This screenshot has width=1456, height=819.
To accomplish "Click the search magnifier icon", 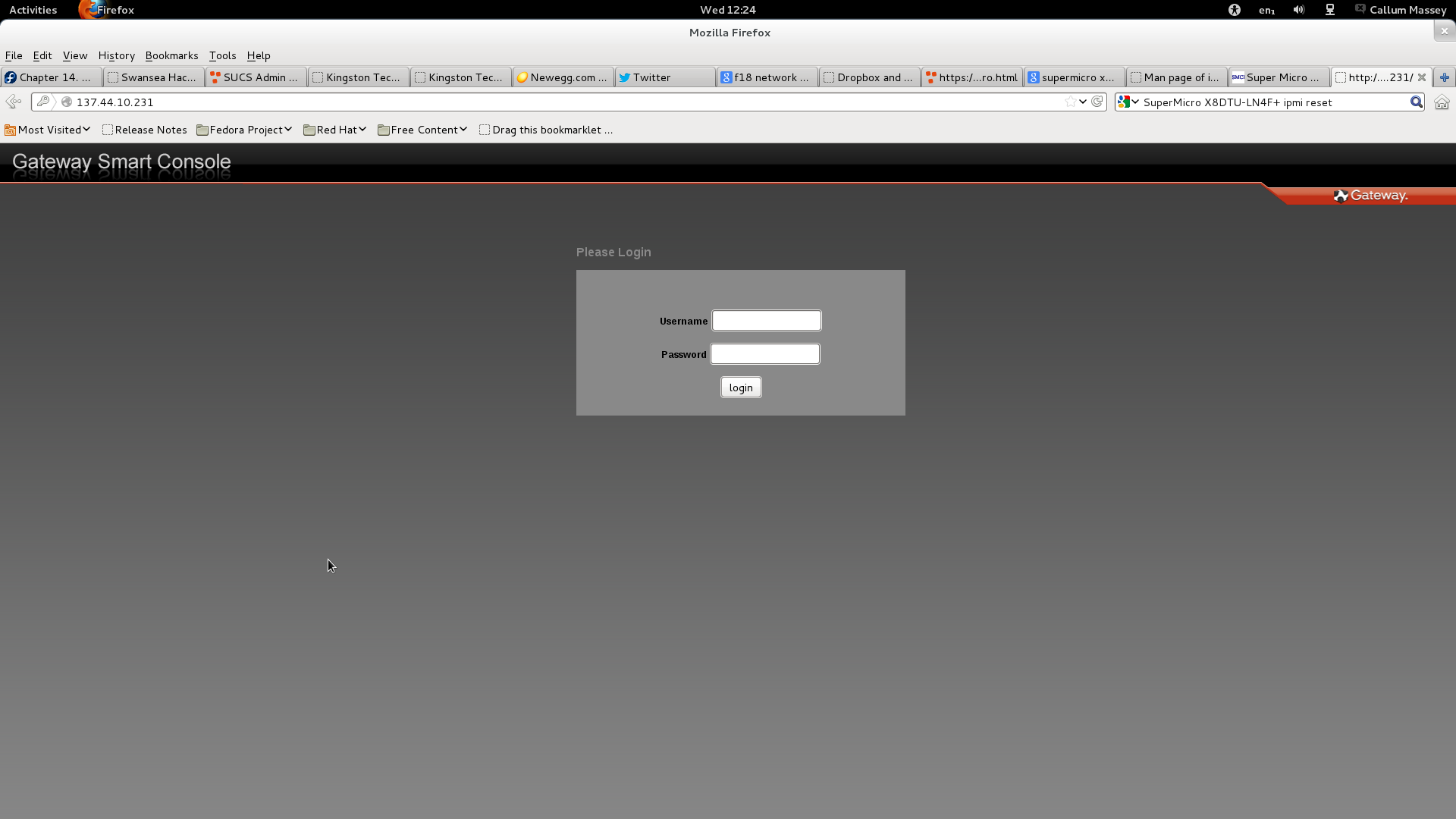I will [x=1416, y=102].
